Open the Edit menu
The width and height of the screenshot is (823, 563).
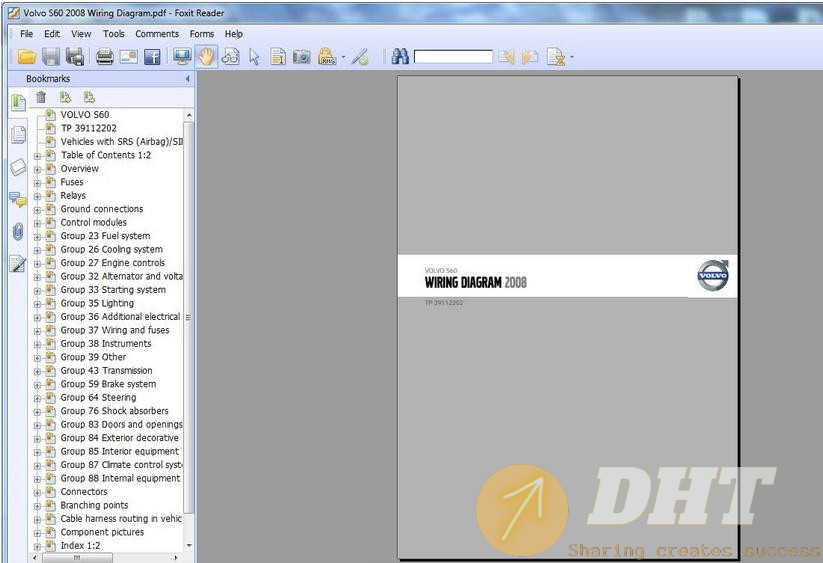click(x=51, y=34)
